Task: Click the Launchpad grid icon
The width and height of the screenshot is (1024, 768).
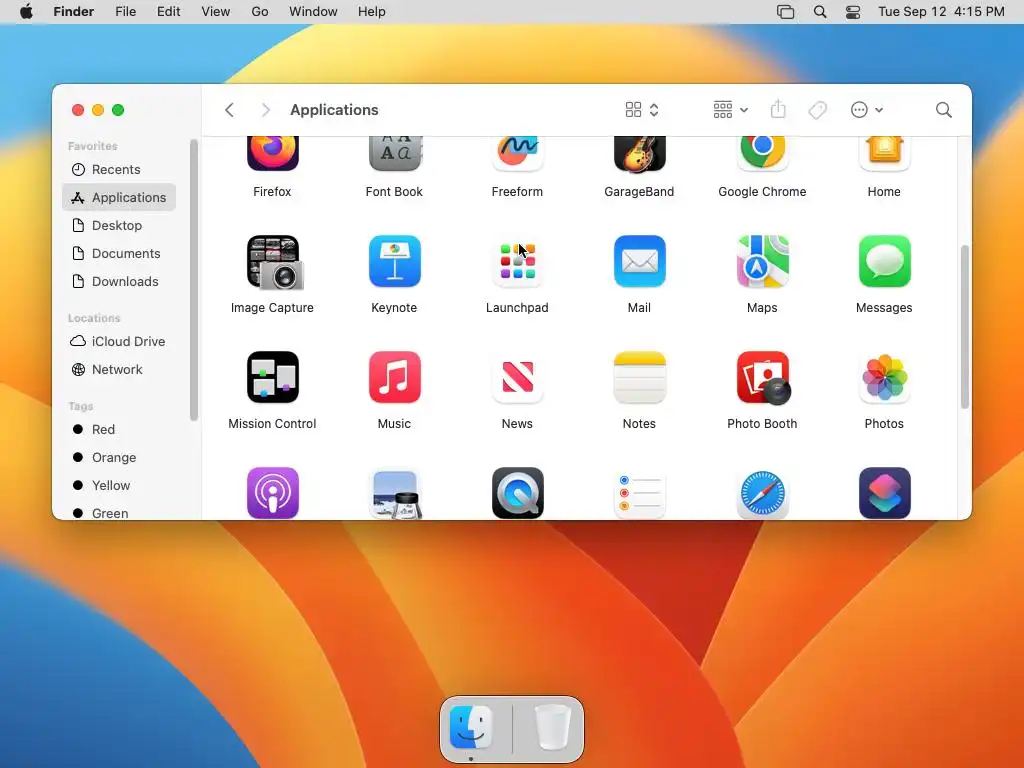Action: [517, 261]
